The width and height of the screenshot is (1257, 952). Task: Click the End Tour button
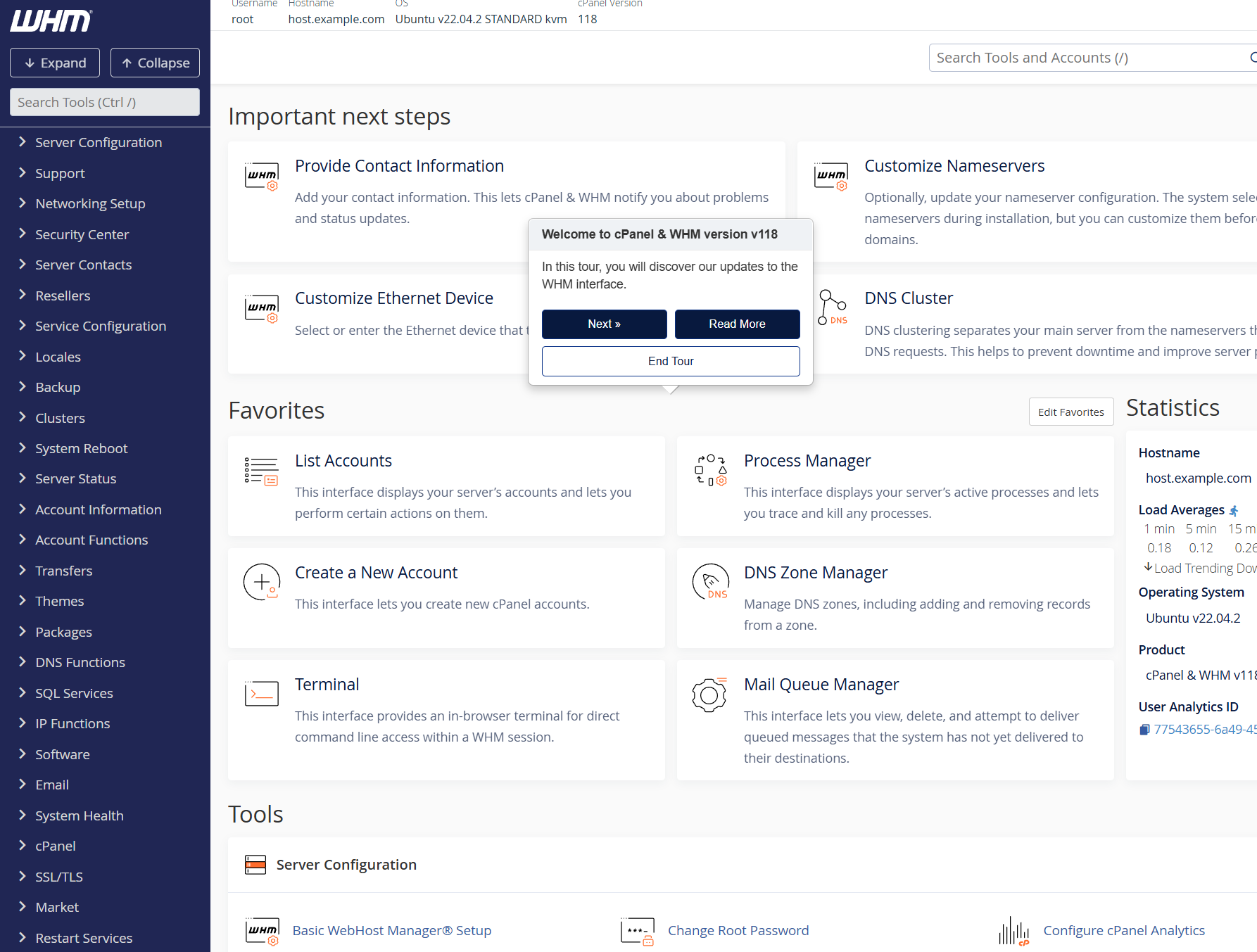tap(670, 361)
